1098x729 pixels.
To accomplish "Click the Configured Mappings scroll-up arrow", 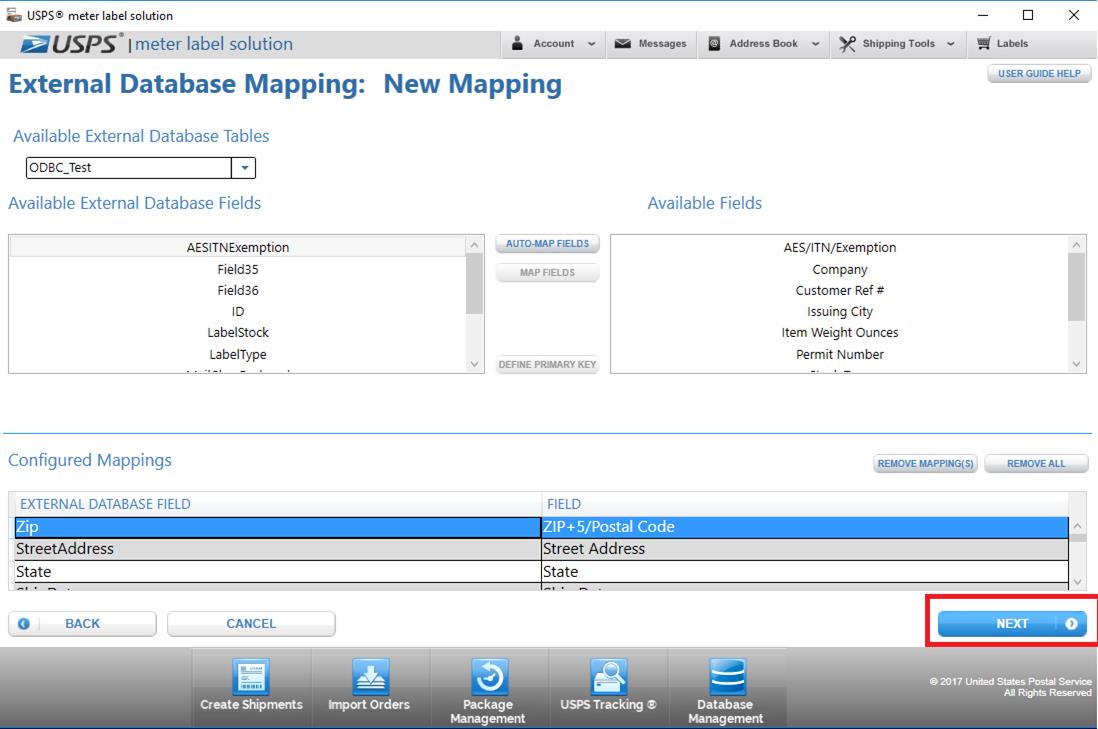I will [x=1078, y=526].
